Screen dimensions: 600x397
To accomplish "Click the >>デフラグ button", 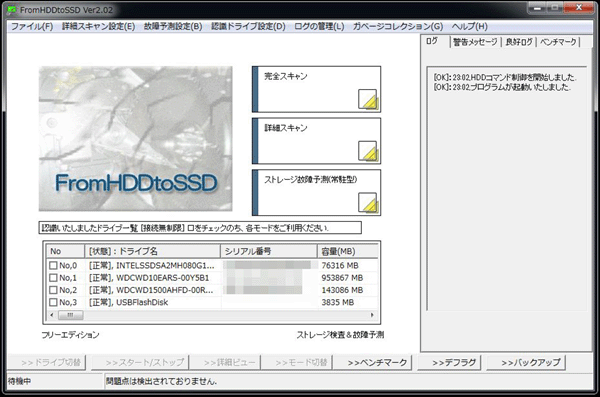I will pyautogui.click(x=449, y=362).
